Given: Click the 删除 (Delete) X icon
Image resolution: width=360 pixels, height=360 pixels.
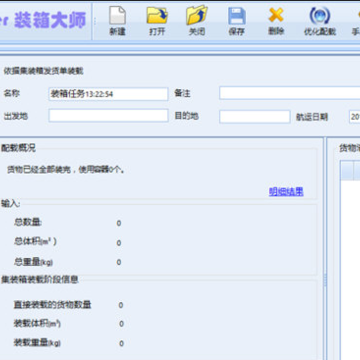Looking at the screenshot, I should click(276, 21).
